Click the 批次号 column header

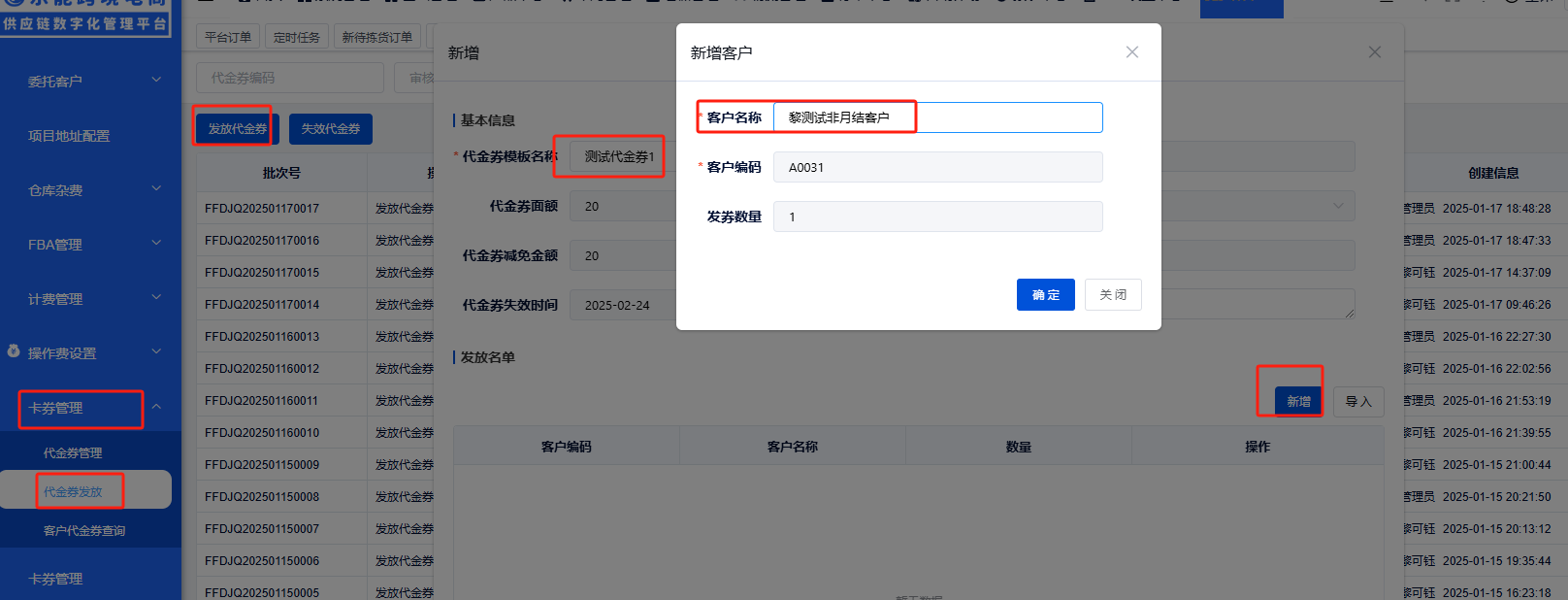[x=281, y=173]
